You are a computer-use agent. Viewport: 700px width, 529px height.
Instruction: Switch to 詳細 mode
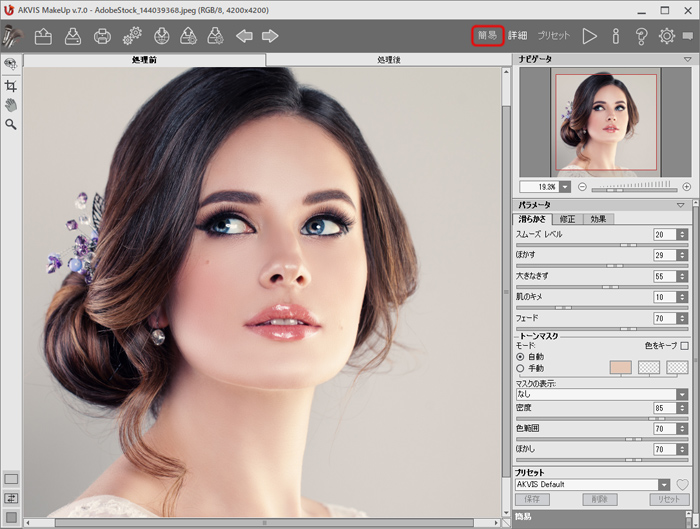517,36
